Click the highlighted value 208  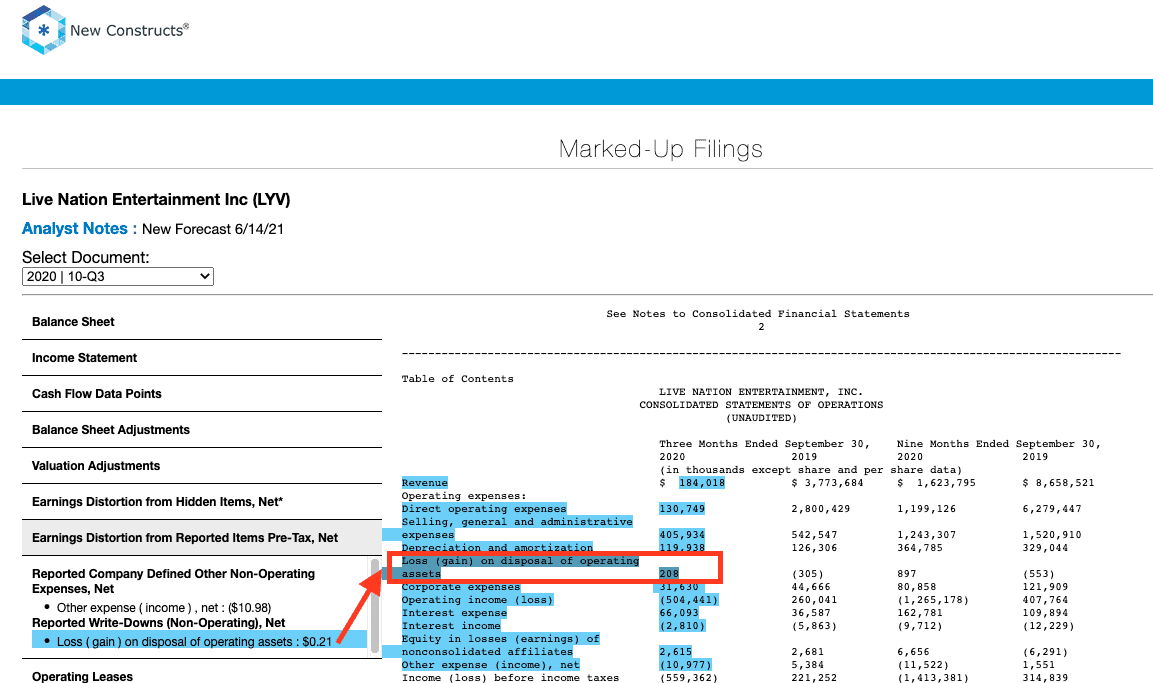pyautogui.click(x=668, y=574)
